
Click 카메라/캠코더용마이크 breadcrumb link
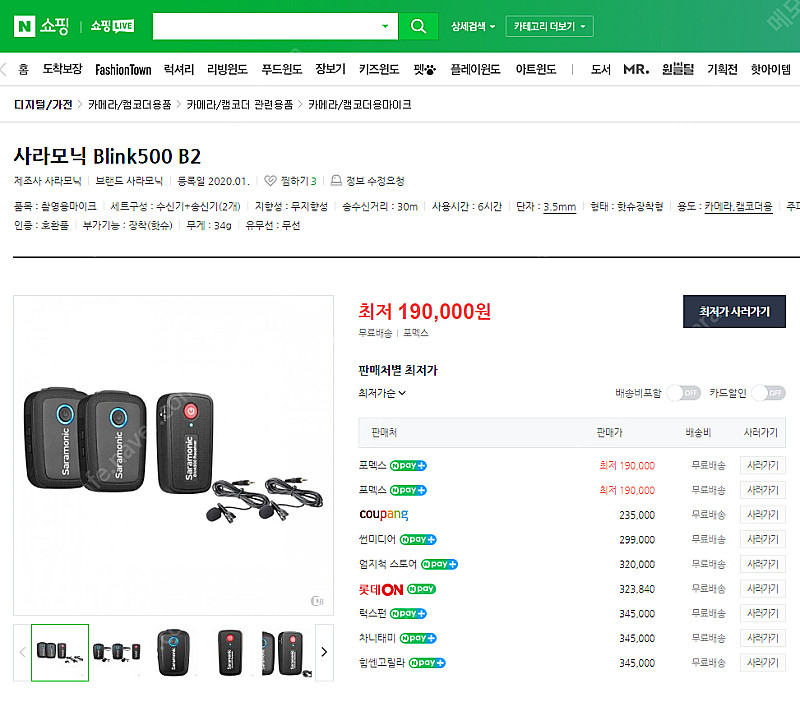(x=360, y=105)
